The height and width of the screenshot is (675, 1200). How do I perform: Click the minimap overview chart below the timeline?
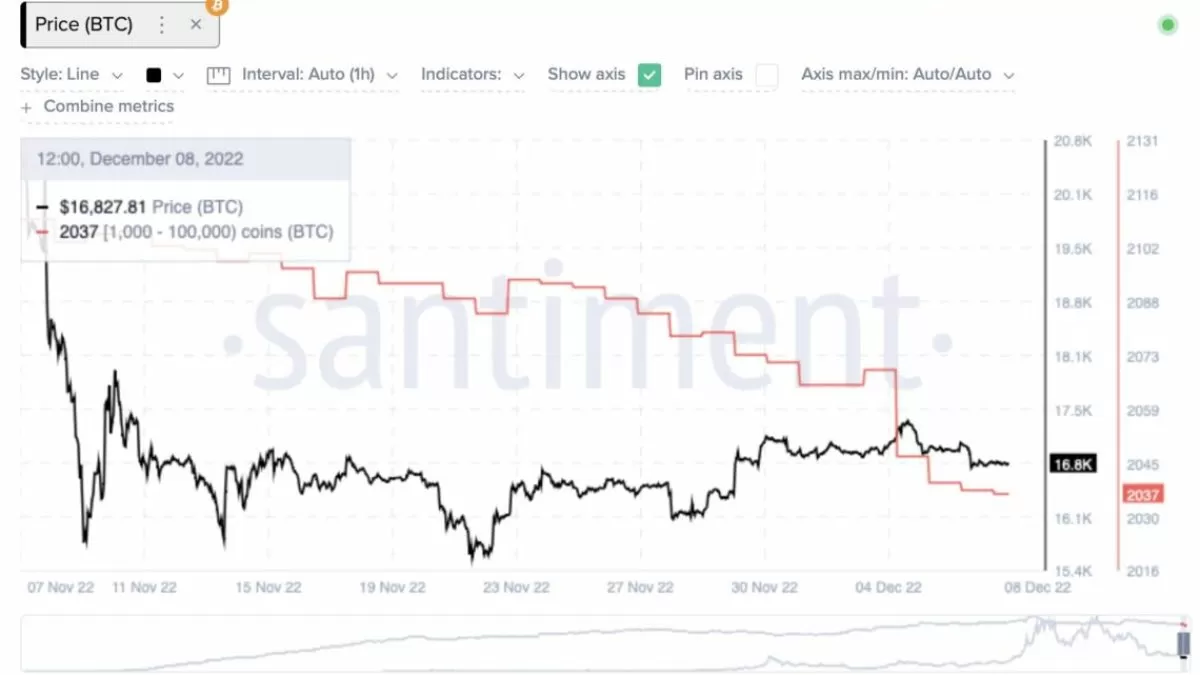click(600, 644)
